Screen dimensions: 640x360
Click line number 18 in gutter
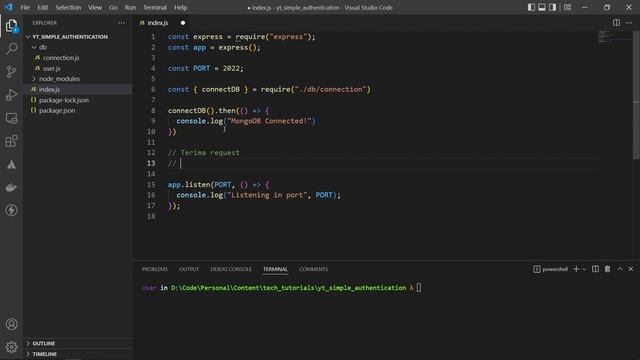[151, 216]
